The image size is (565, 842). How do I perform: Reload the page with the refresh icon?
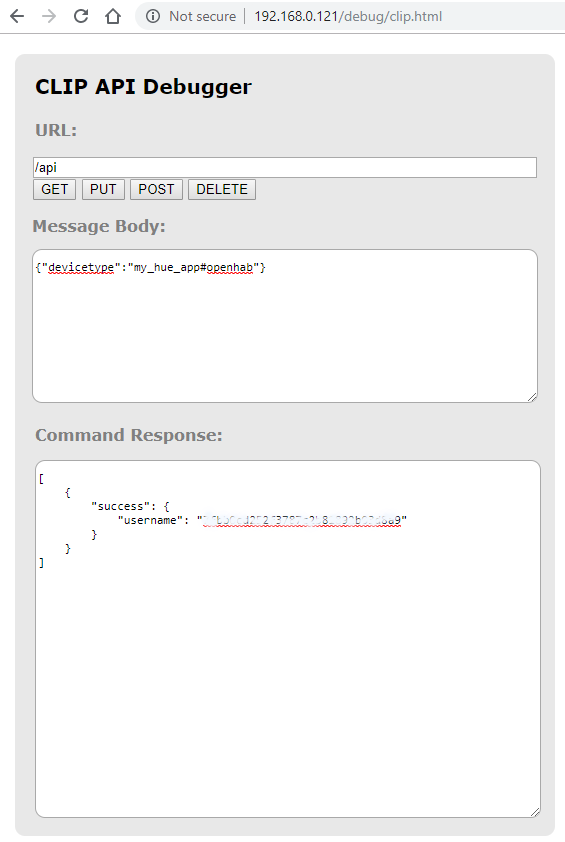point(81,16)
